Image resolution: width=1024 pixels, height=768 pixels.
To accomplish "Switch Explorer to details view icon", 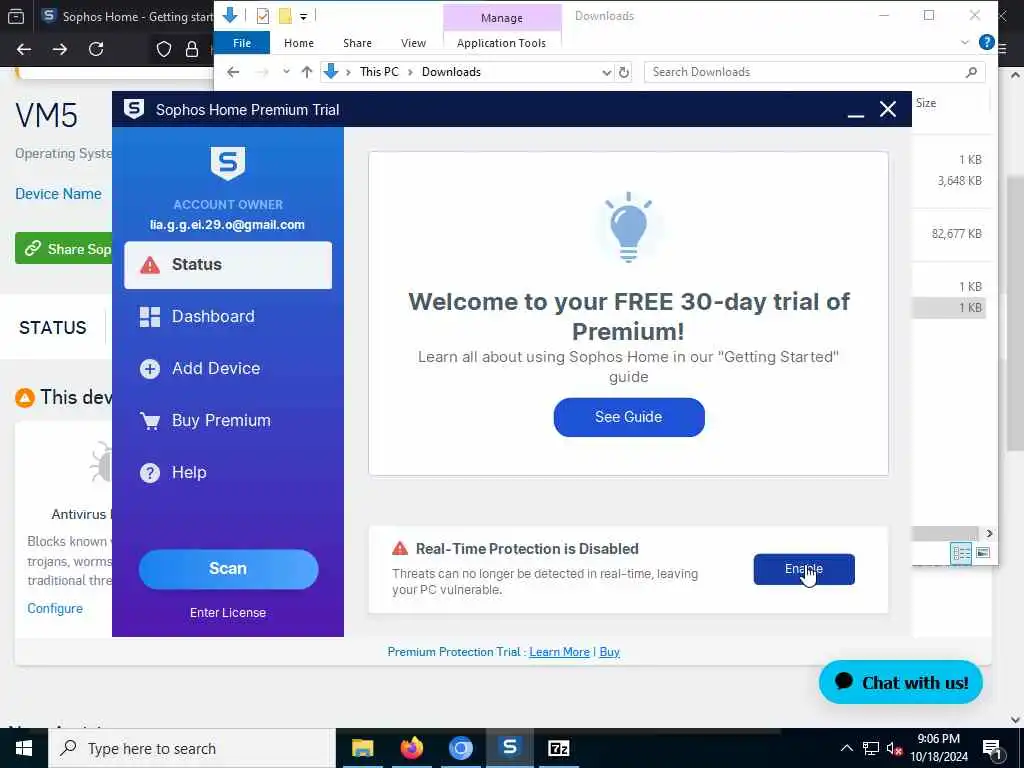I will [x=961, y=553].
